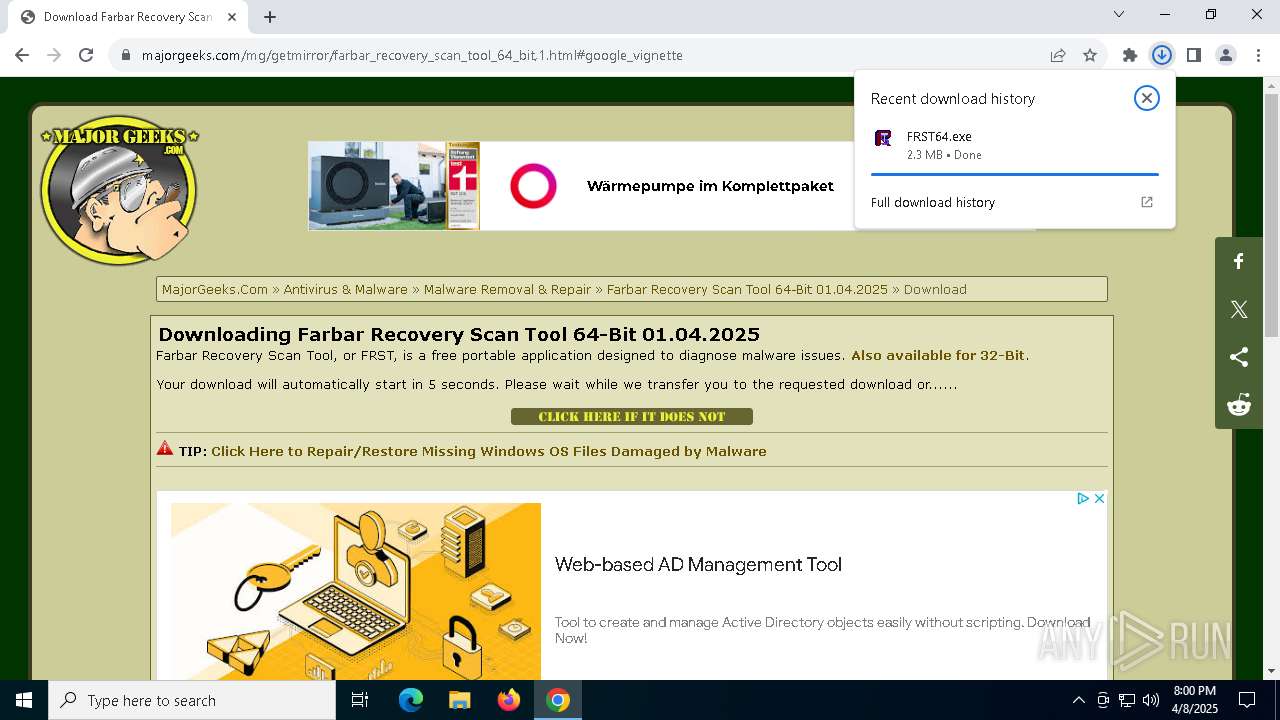This screenshot has height=720, width=1280.
Task: Open the FRST64.exe downloaded file
Action: (1014, 145)
